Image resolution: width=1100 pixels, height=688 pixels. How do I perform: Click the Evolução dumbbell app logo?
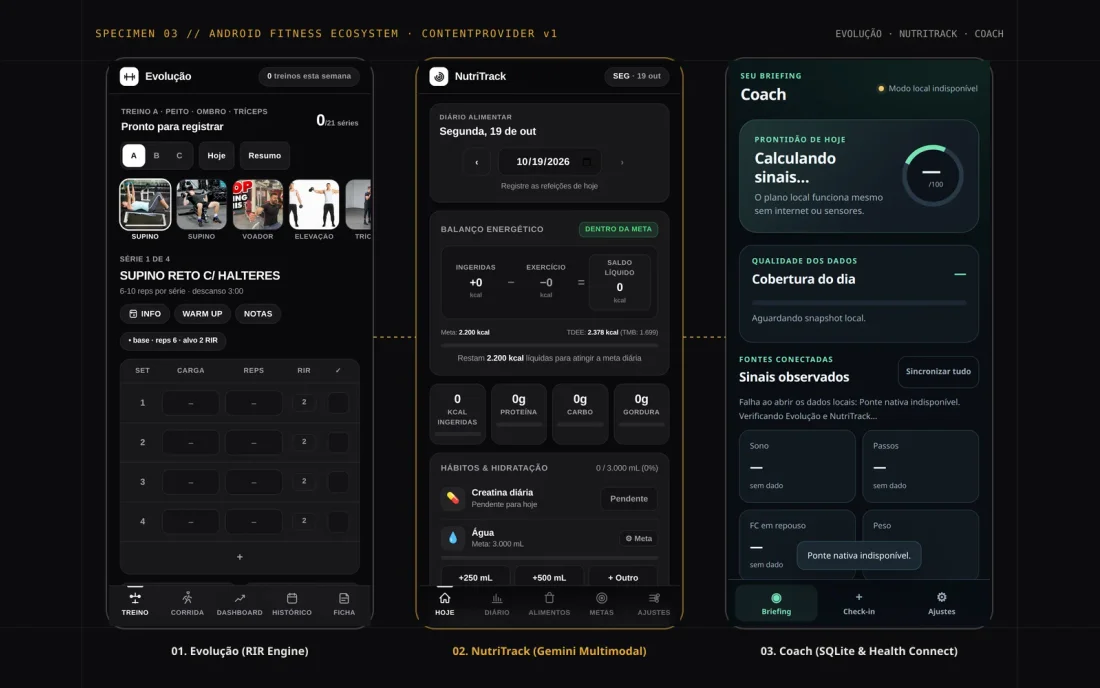[x=129, y=76]
